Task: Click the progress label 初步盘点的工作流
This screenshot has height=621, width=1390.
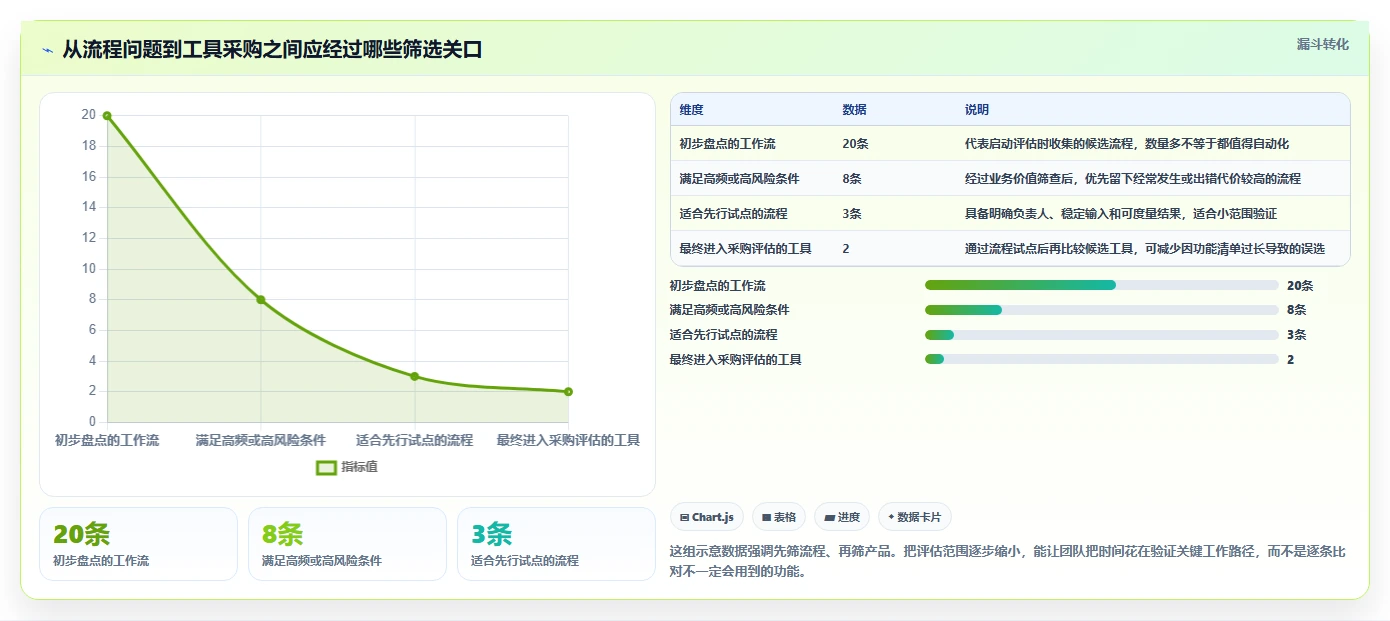Action: [x=718, y=286]
